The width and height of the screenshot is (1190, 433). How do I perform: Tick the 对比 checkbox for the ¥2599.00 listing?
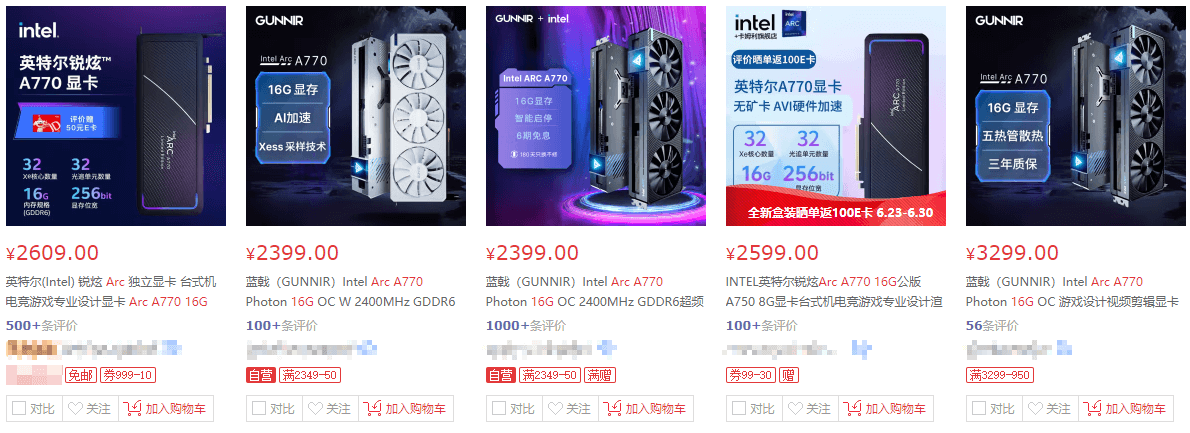coord(739,409)
